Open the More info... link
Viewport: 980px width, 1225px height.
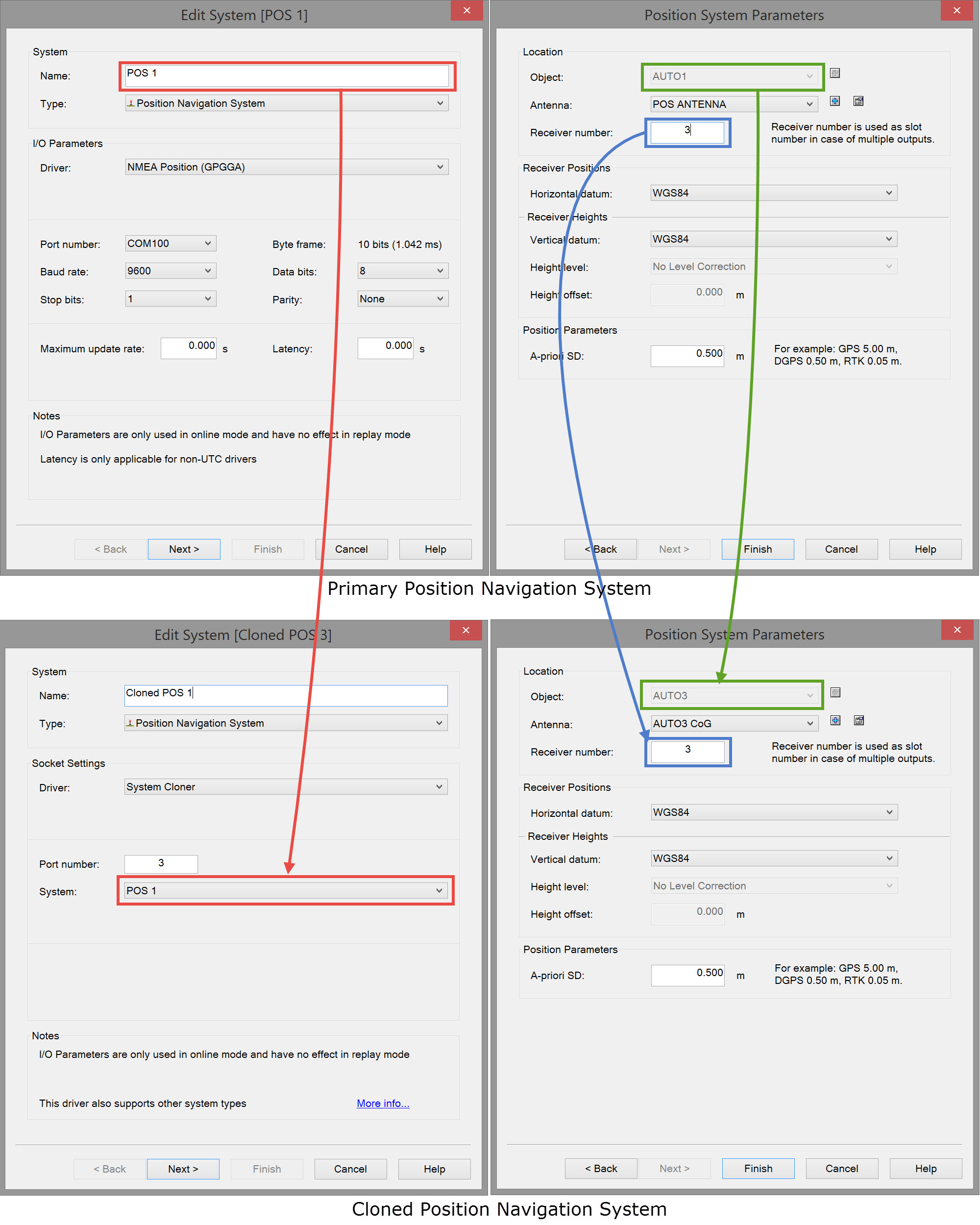tap(382, 1103)
